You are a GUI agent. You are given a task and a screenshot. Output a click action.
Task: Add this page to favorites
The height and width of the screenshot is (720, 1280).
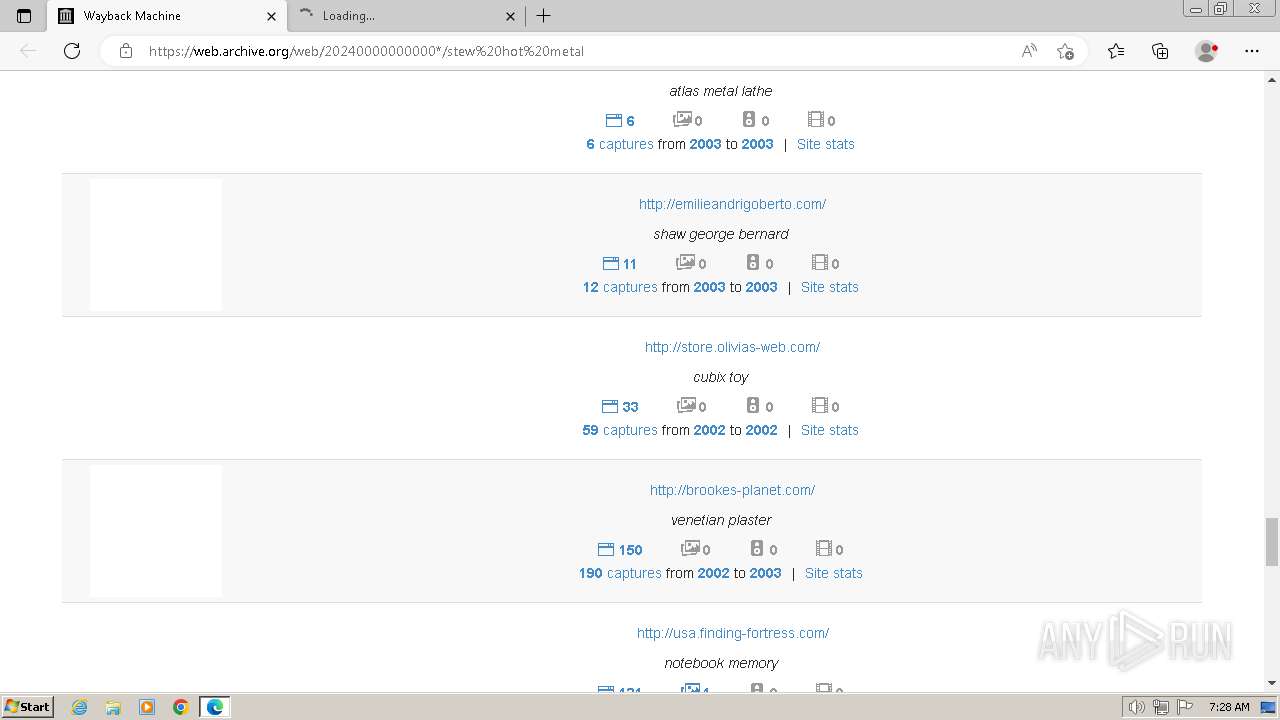tap(1065, 51)
